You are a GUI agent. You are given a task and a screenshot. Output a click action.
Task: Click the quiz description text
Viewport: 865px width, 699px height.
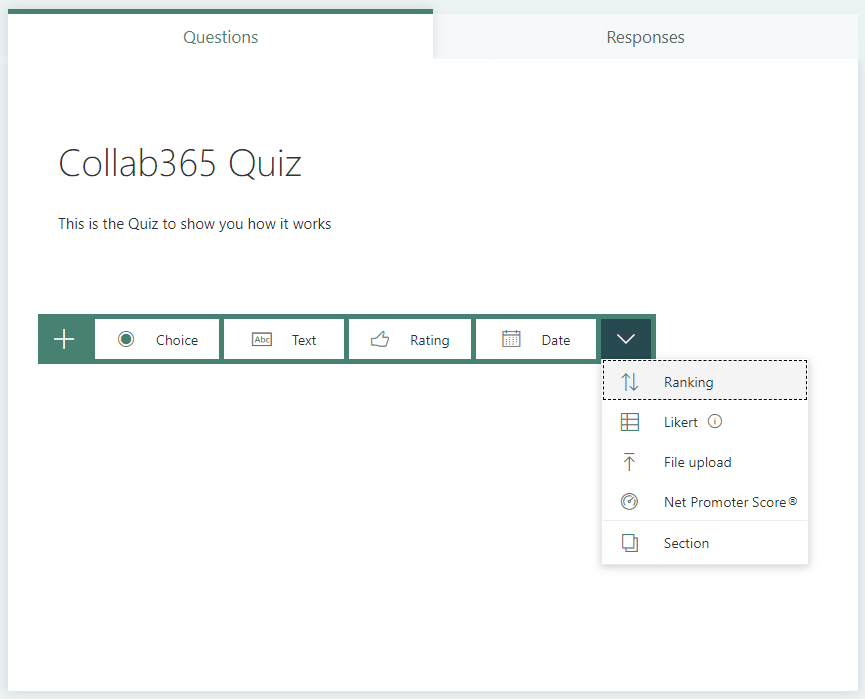194,224
